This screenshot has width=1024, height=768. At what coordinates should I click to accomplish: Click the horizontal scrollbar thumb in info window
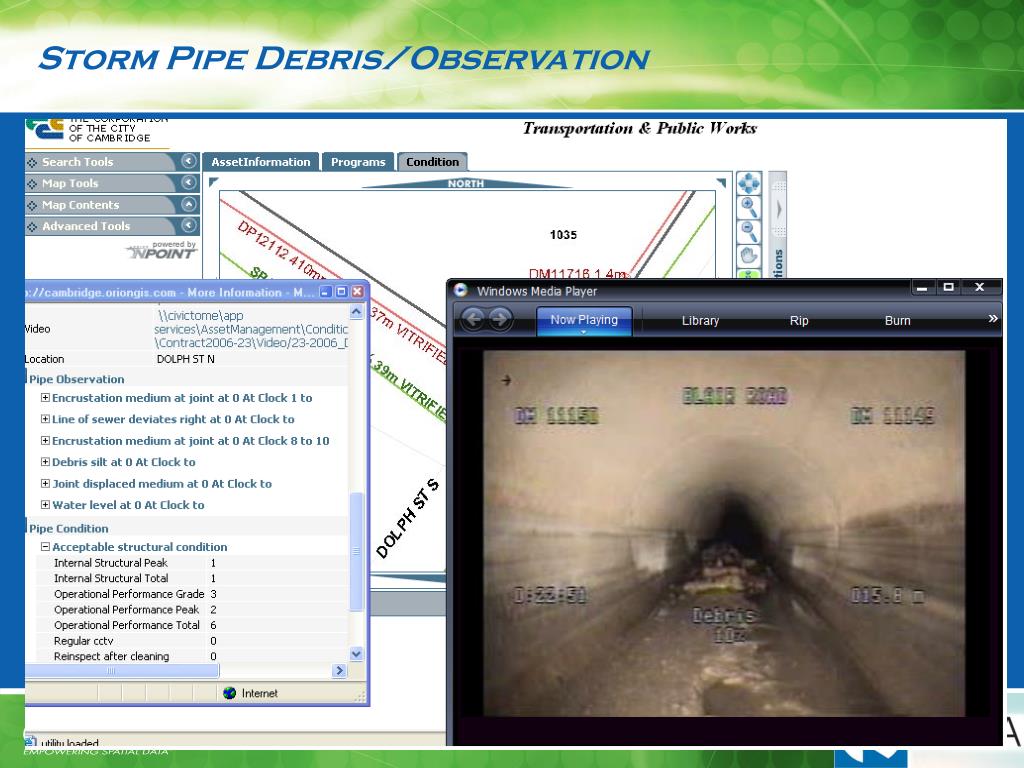(x=121, y=671)
